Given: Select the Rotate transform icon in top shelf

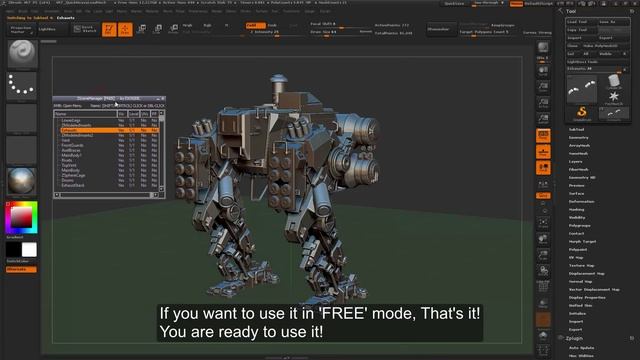Looking at the screenshot, I should [173, 29].
